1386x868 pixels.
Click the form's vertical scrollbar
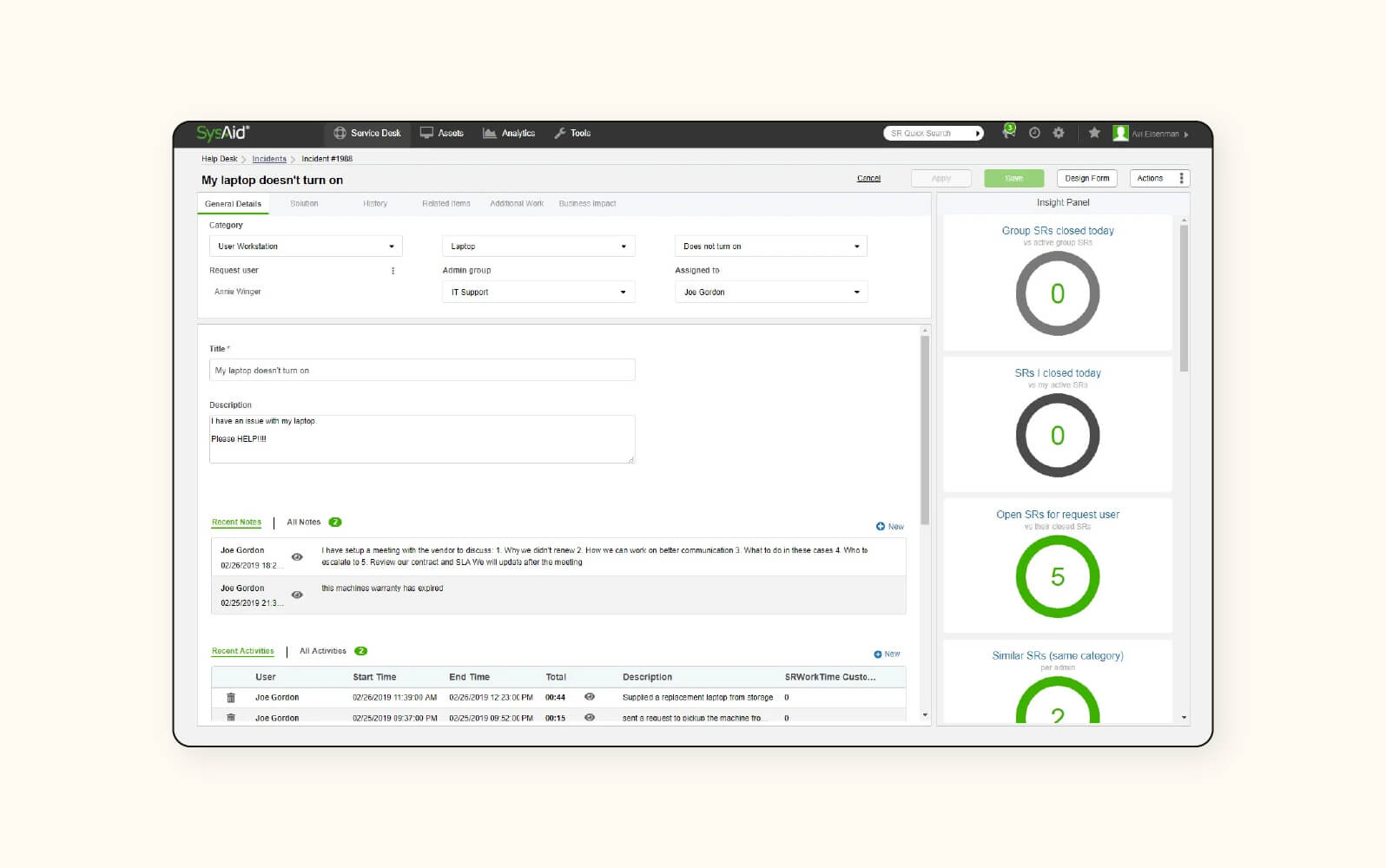click(x=925, y=430)
